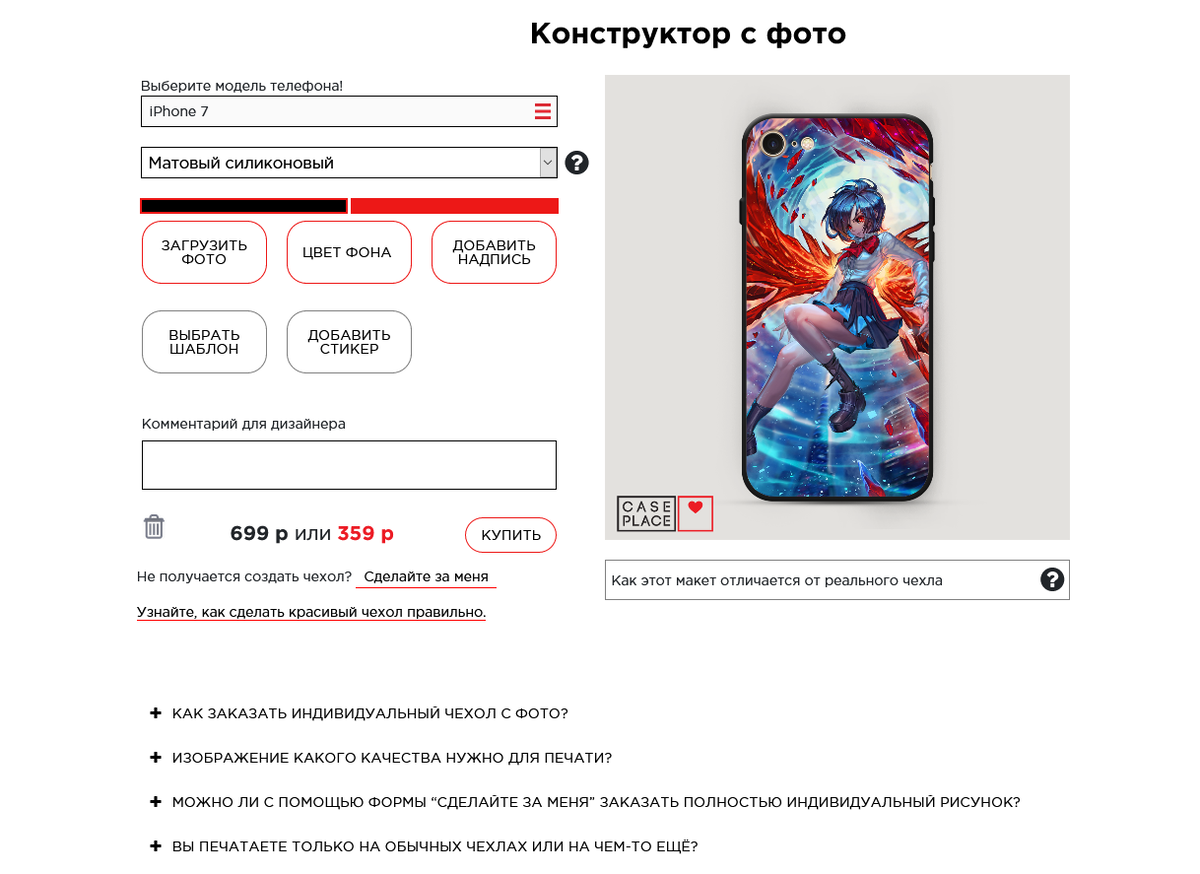Click the 'Купить' buy button

pos(511,535)
